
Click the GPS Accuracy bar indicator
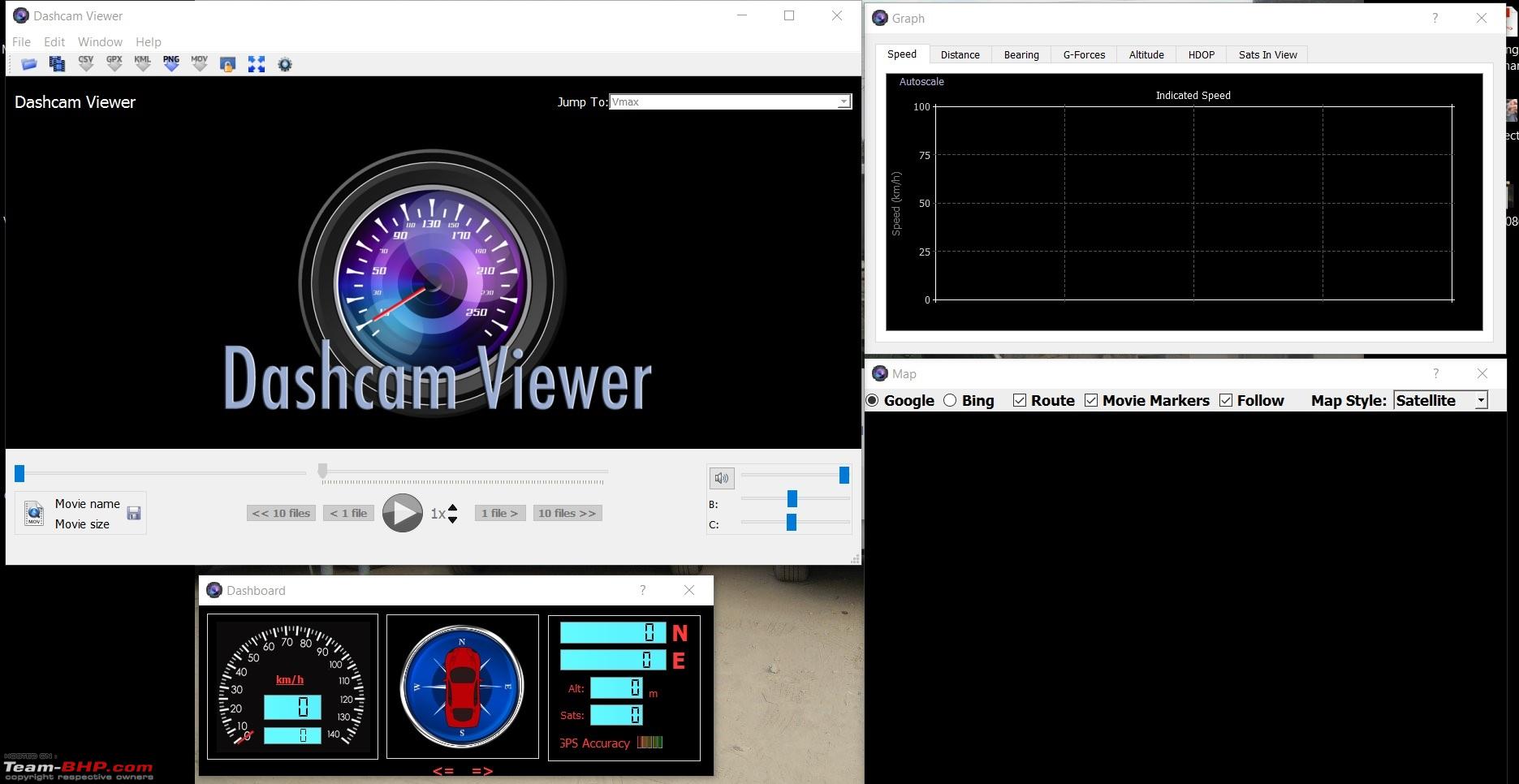(x=649, y=742)
